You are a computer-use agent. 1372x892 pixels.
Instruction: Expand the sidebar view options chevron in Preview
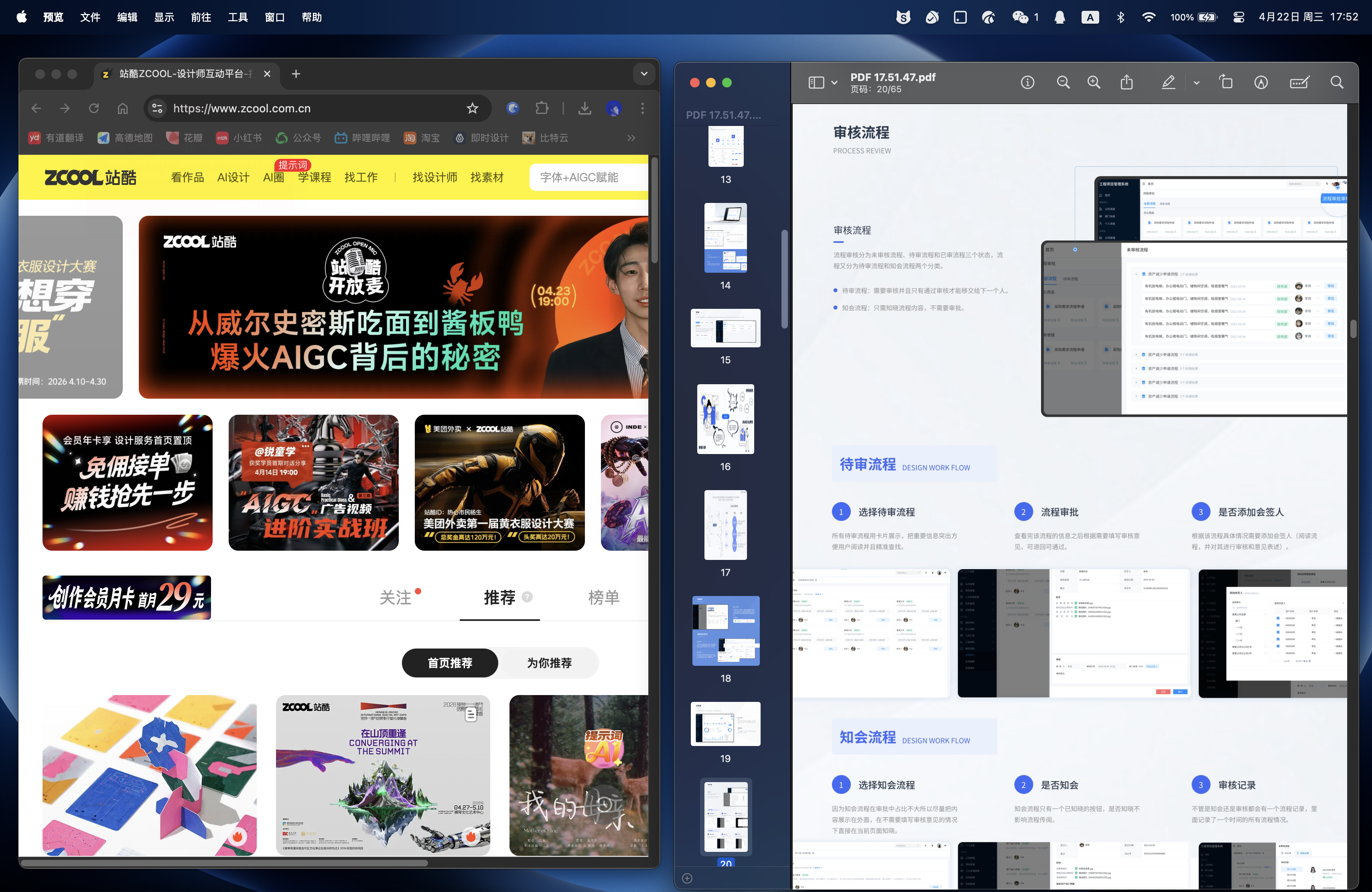pos(834,82)
